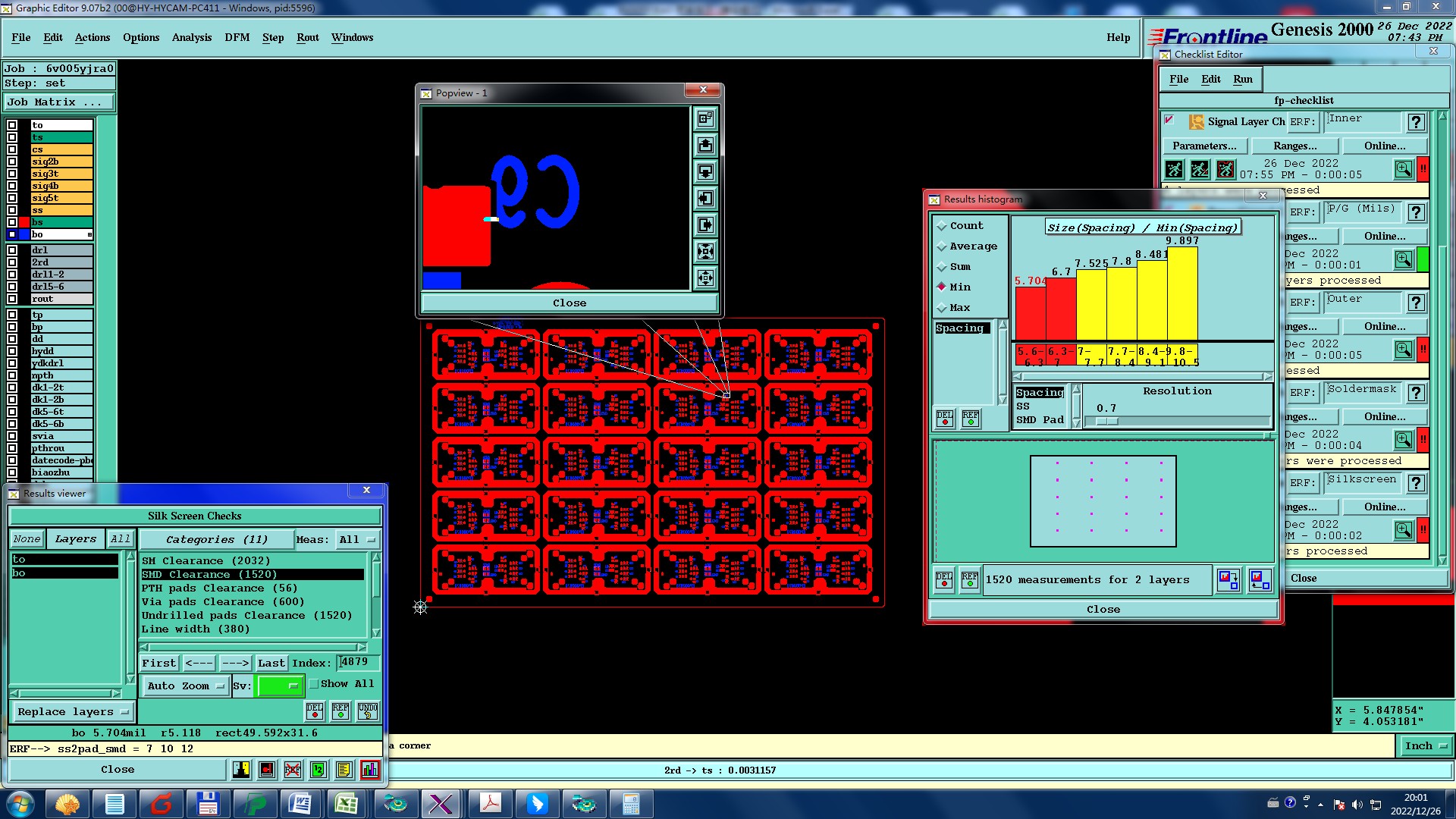Enable the Show All checkbox
1456x819 pixels.
(x=314, y=684)
